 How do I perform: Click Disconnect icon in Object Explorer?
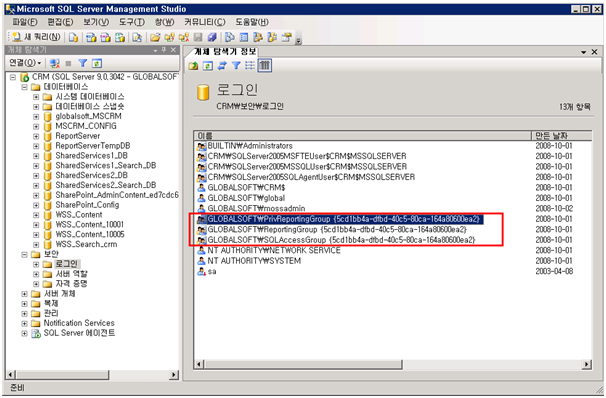[x=54, y=63]
